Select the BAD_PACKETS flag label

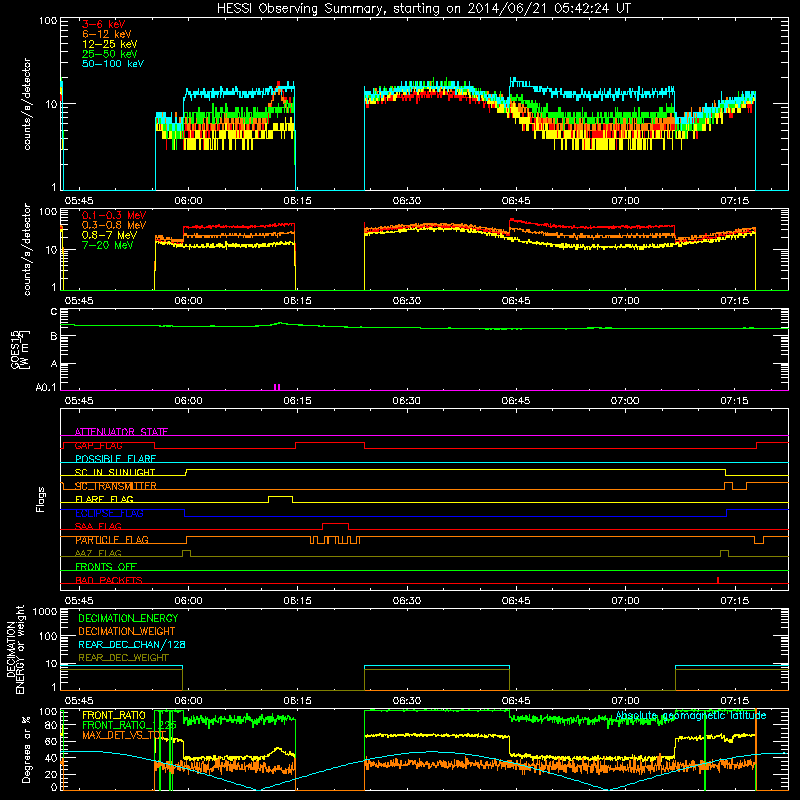click(109, 580)
